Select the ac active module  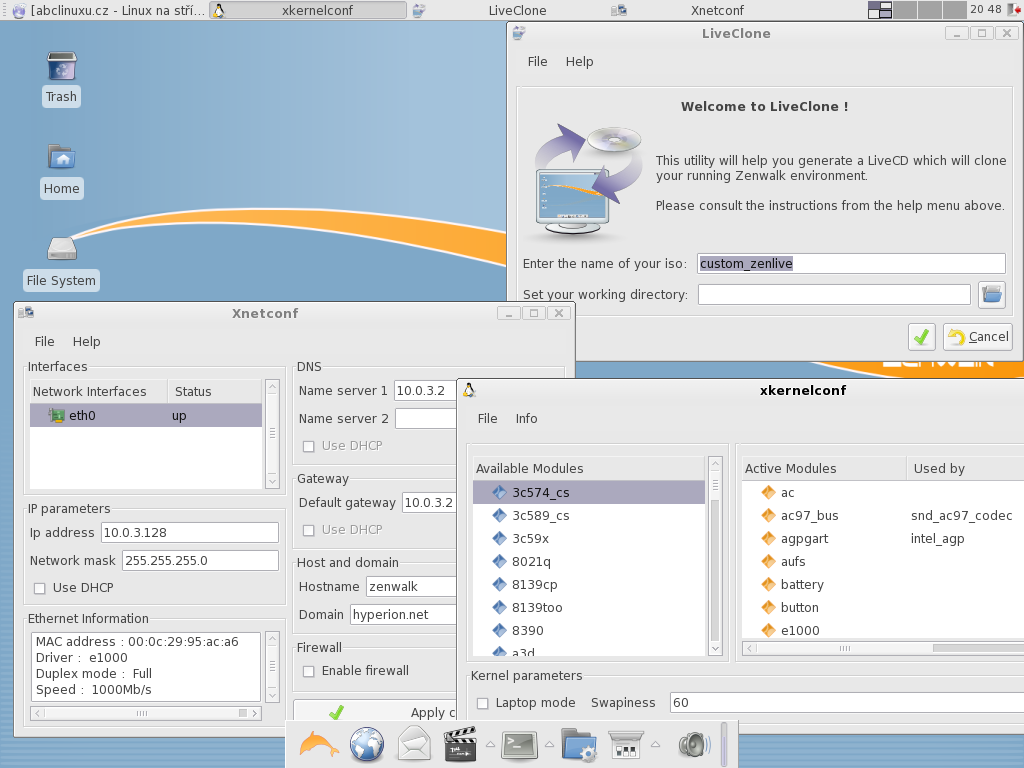coord(883,492)
